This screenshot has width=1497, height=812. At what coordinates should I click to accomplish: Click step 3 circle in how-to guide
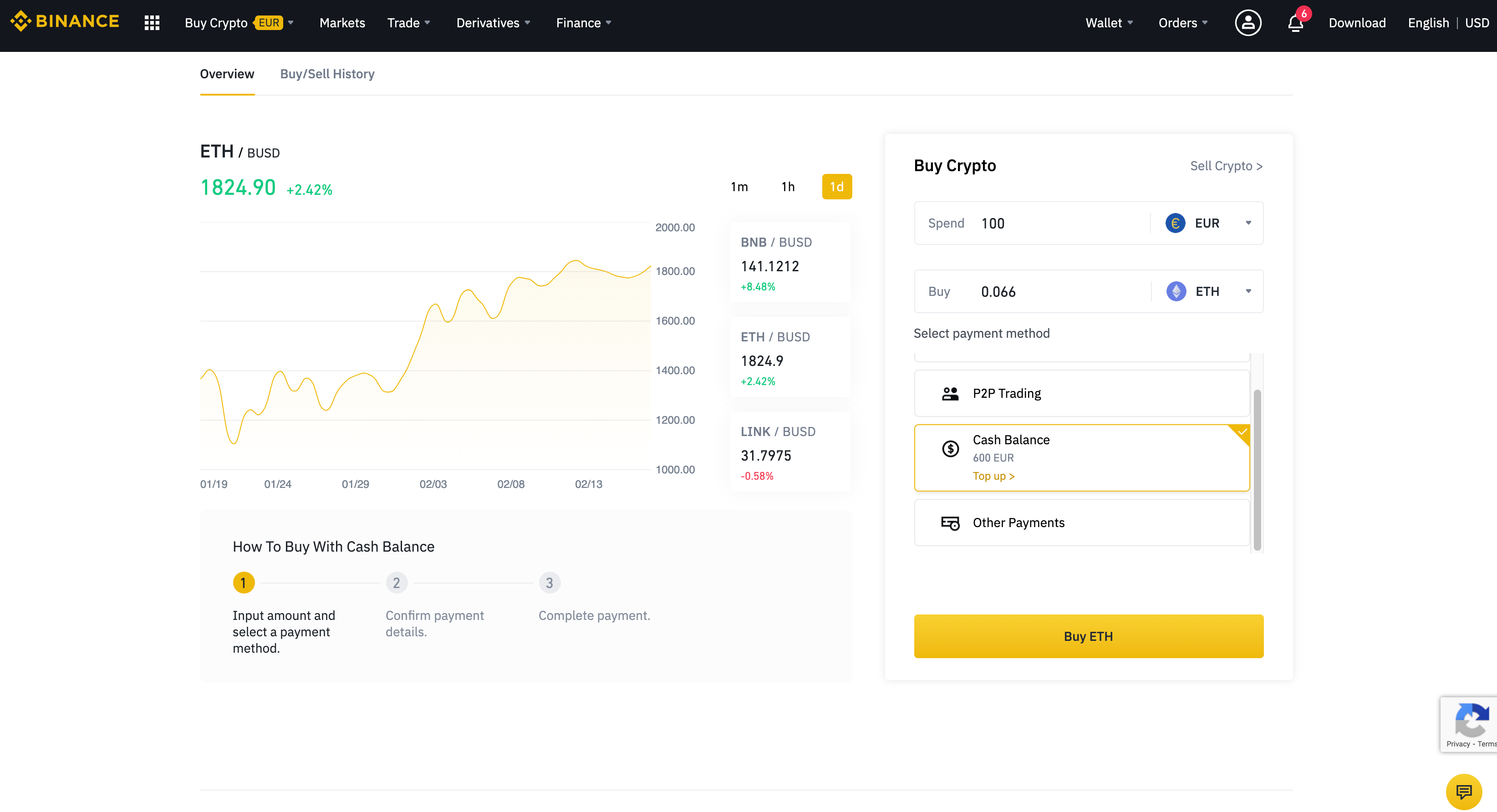[x=549, y=583]
